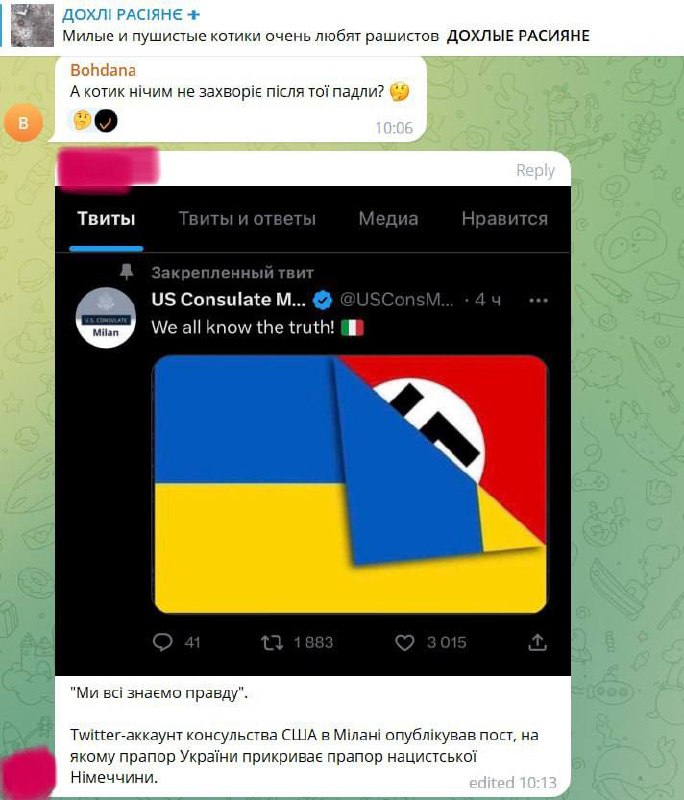Viewport: 684px width, 800px height.
Task: Click the black checkmark reaction avatar
Action: point(106,121)
